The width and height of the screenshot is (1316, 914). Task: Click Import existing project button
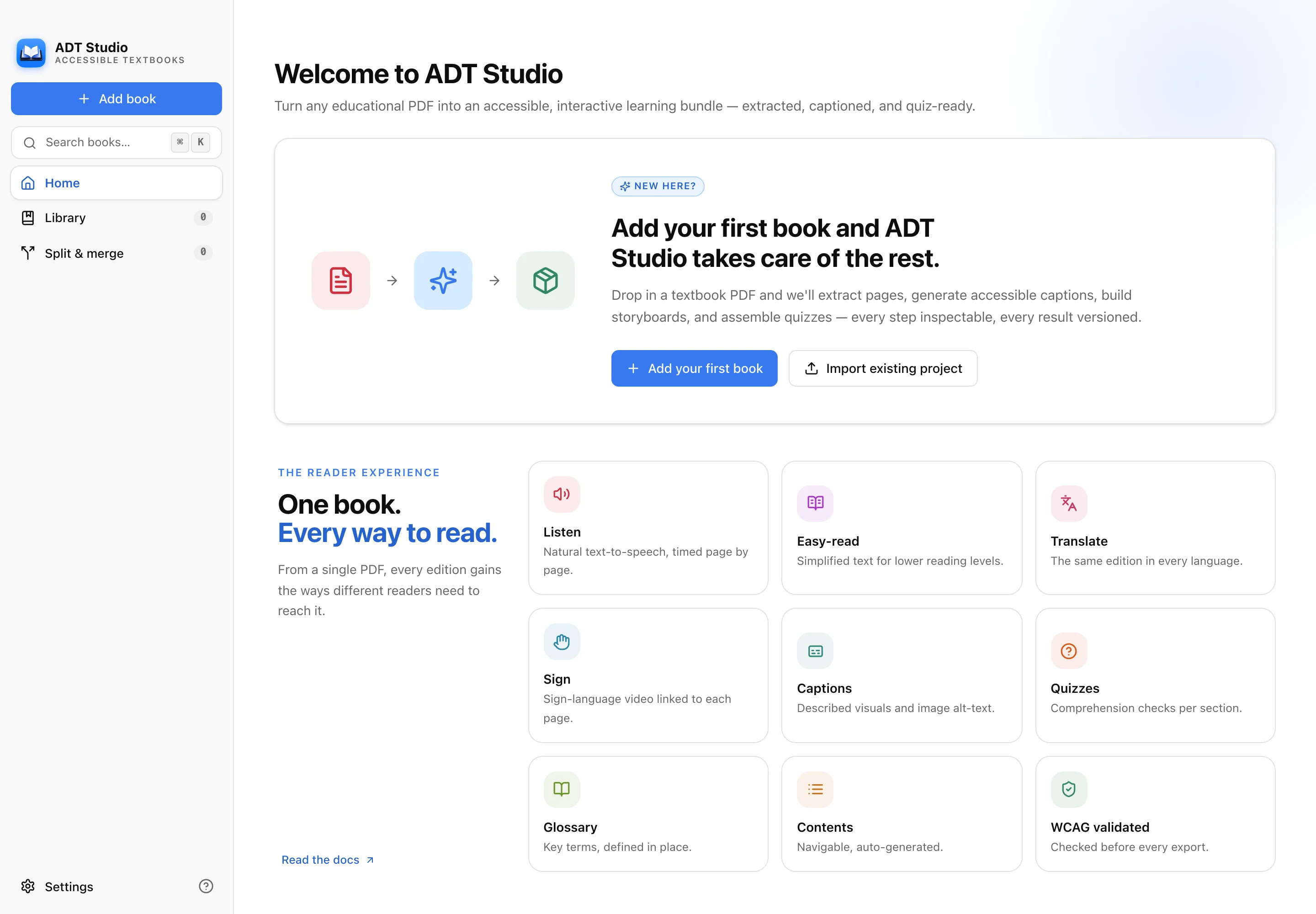pyautogui.click(x=883, y=368)
